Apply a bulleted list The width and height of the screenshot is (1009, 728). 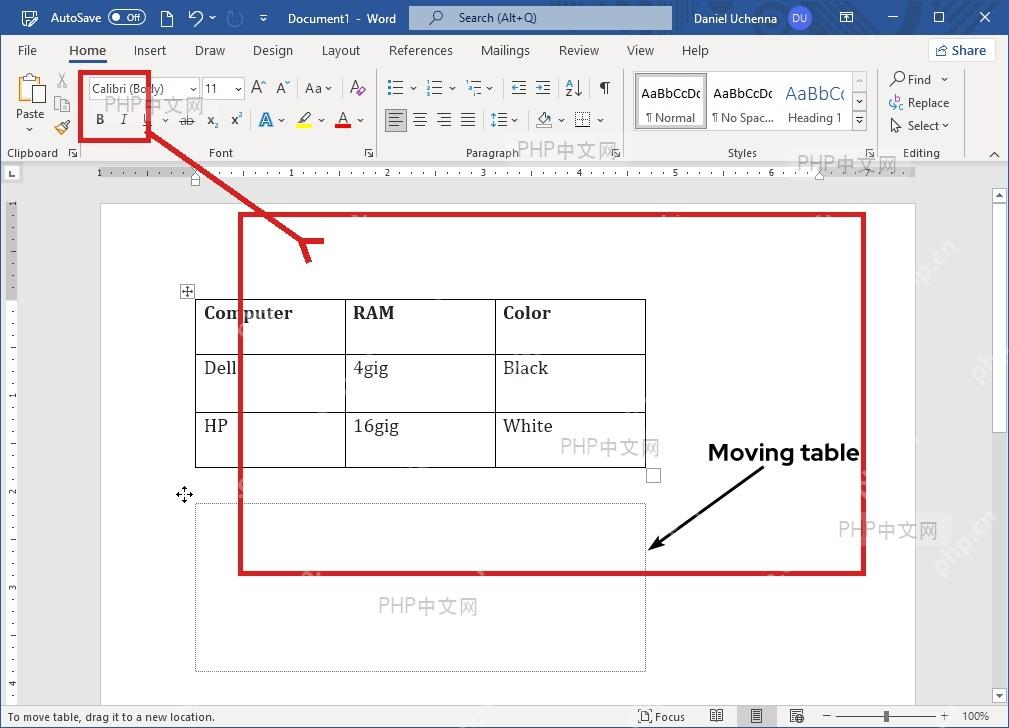pyautogui.click(x=396, y=88)
